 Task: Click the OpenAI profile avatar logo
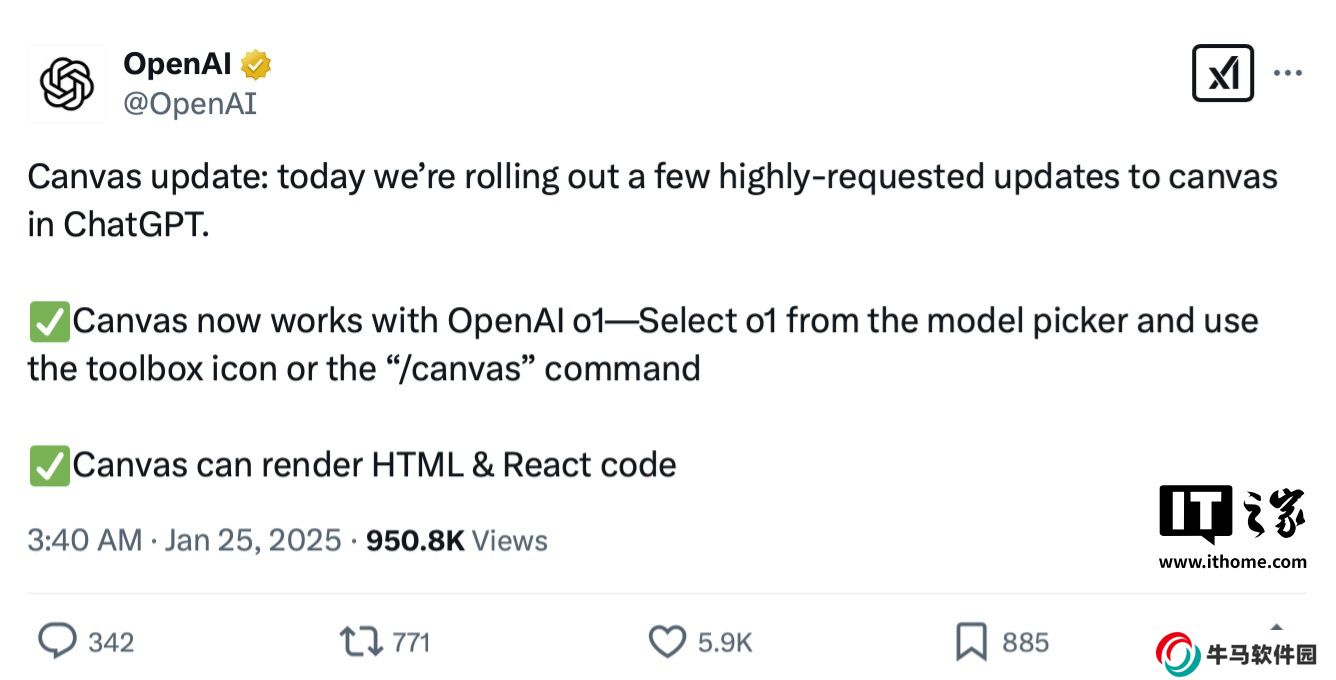[67, 83]
